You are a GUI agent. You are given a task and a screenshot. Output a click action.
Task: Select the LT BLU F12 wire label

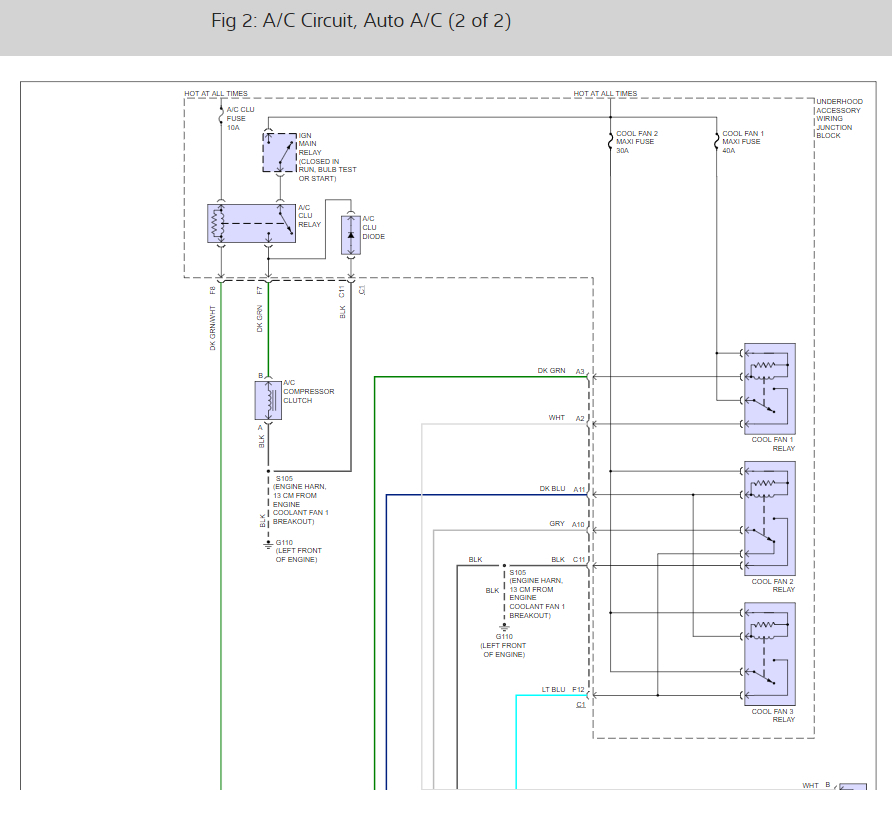tap(551, 689)
